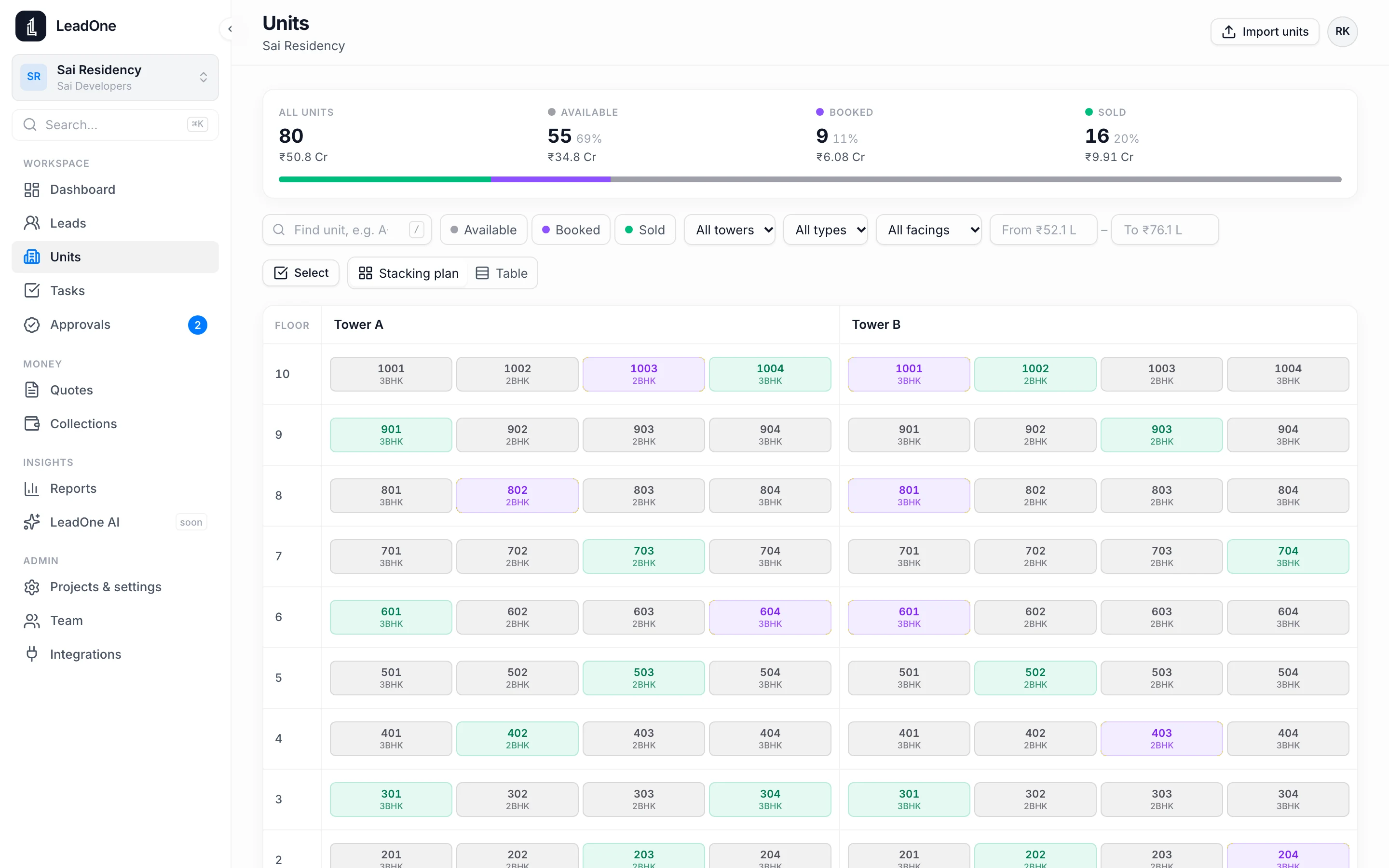The width and height of the screenshot is (1389, 868).
Task: Open Tower A unit 901
Action: [391, 435]
